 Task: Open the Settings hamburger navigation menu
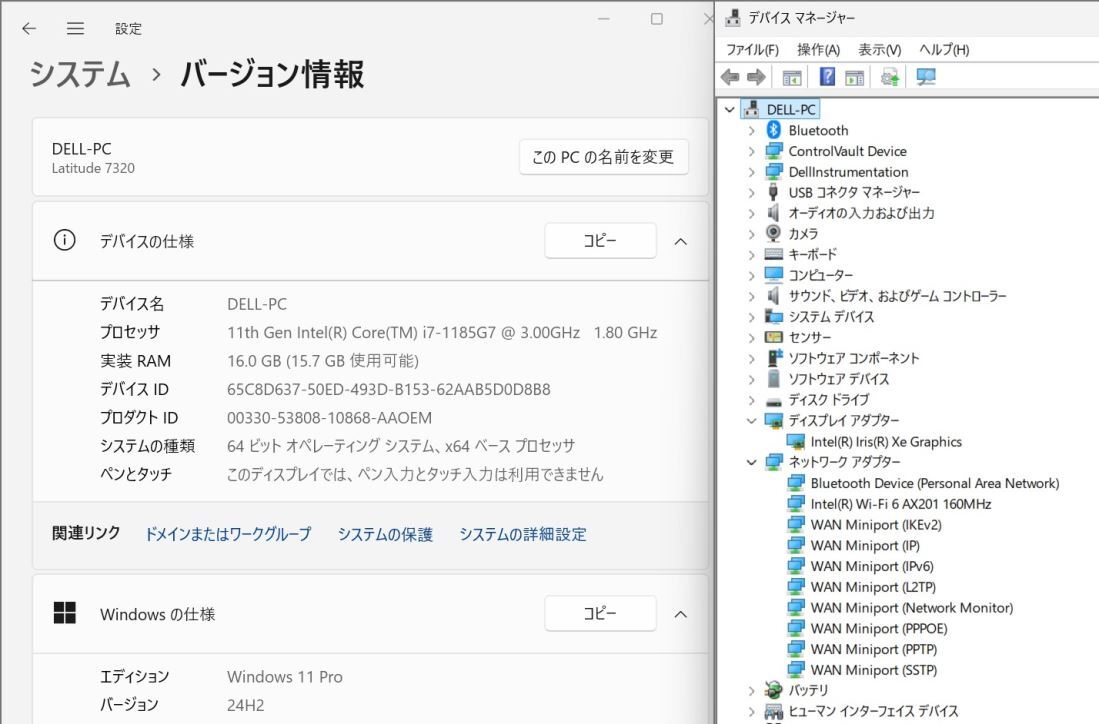point(75,28)
